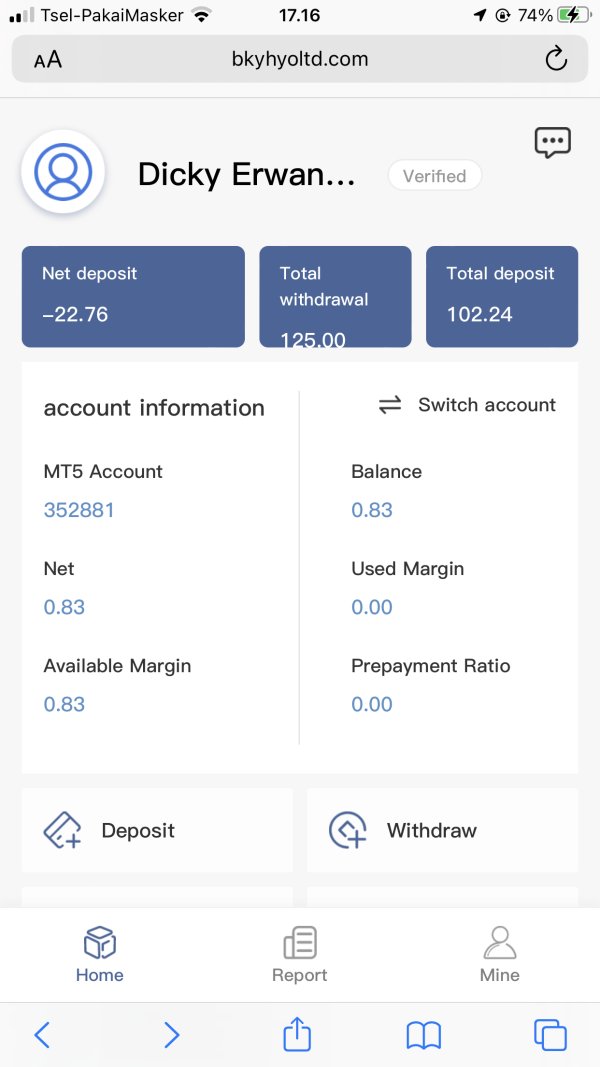
Task: Show open tabs in Safari
Action: (550, 1034)
